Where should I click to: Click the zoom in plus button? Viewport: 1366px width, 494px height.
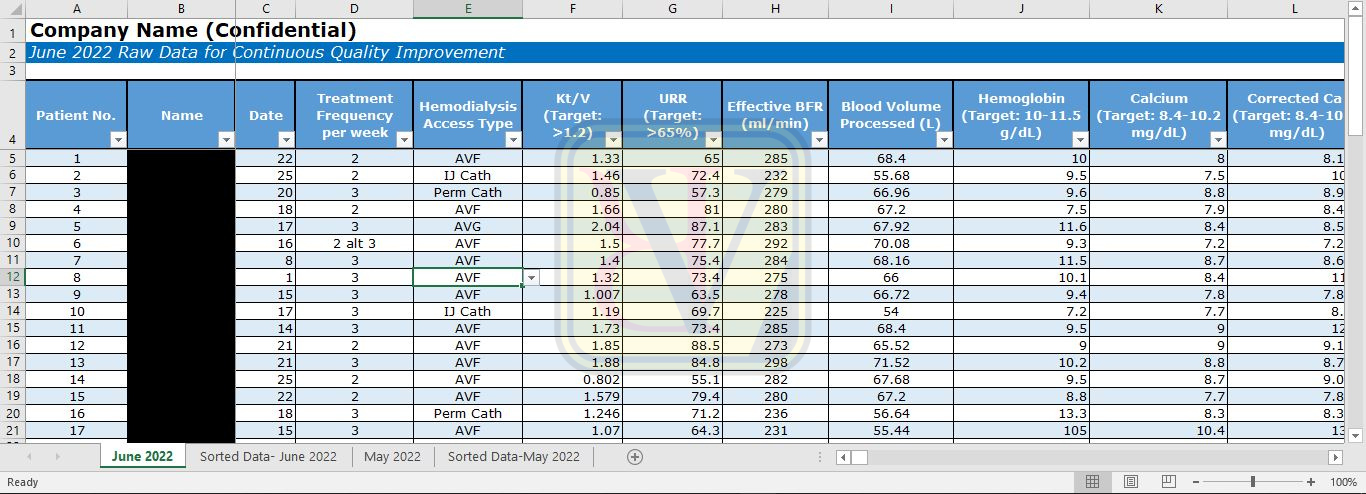tap(1311, 482)
